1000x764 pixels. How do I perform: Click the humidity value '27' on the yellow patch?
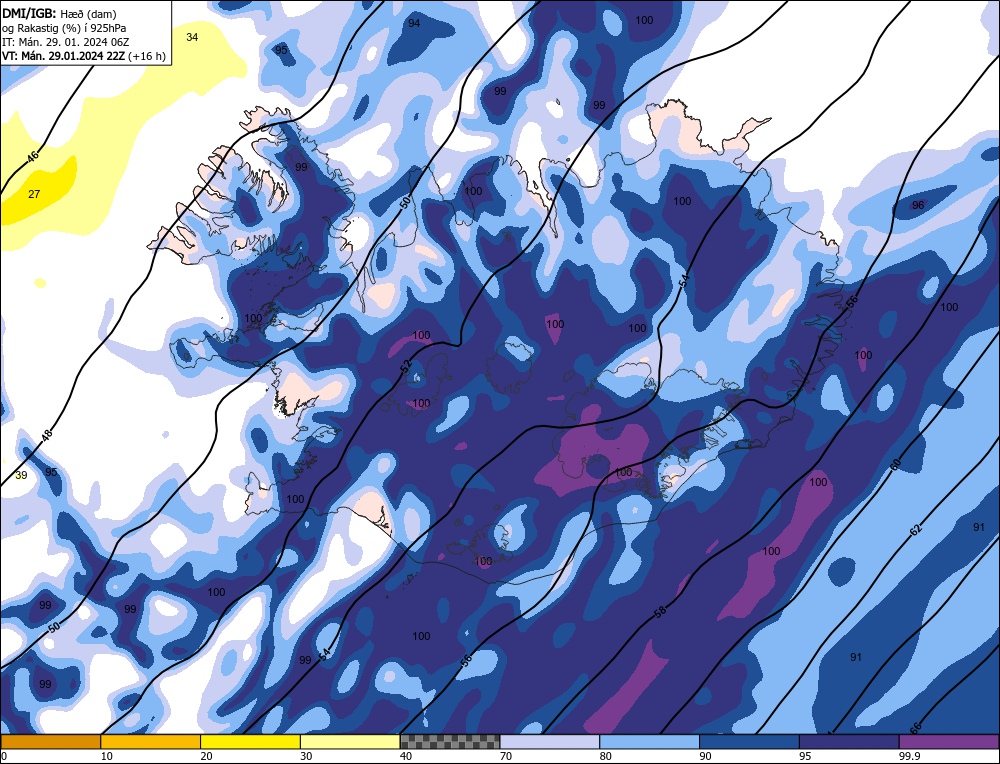point(34,194)
